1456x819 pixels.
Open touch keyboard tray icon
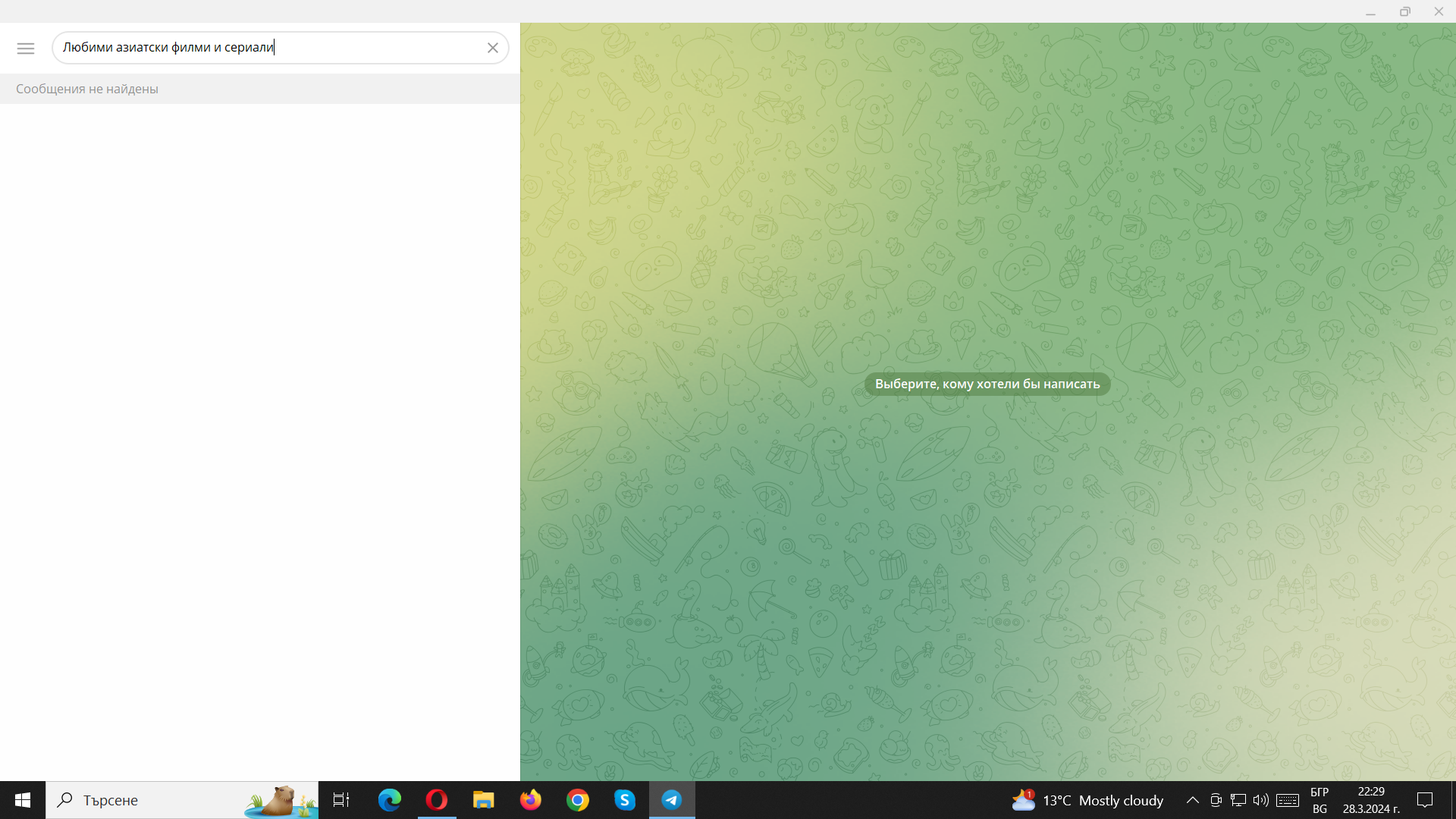[1288, 800]
